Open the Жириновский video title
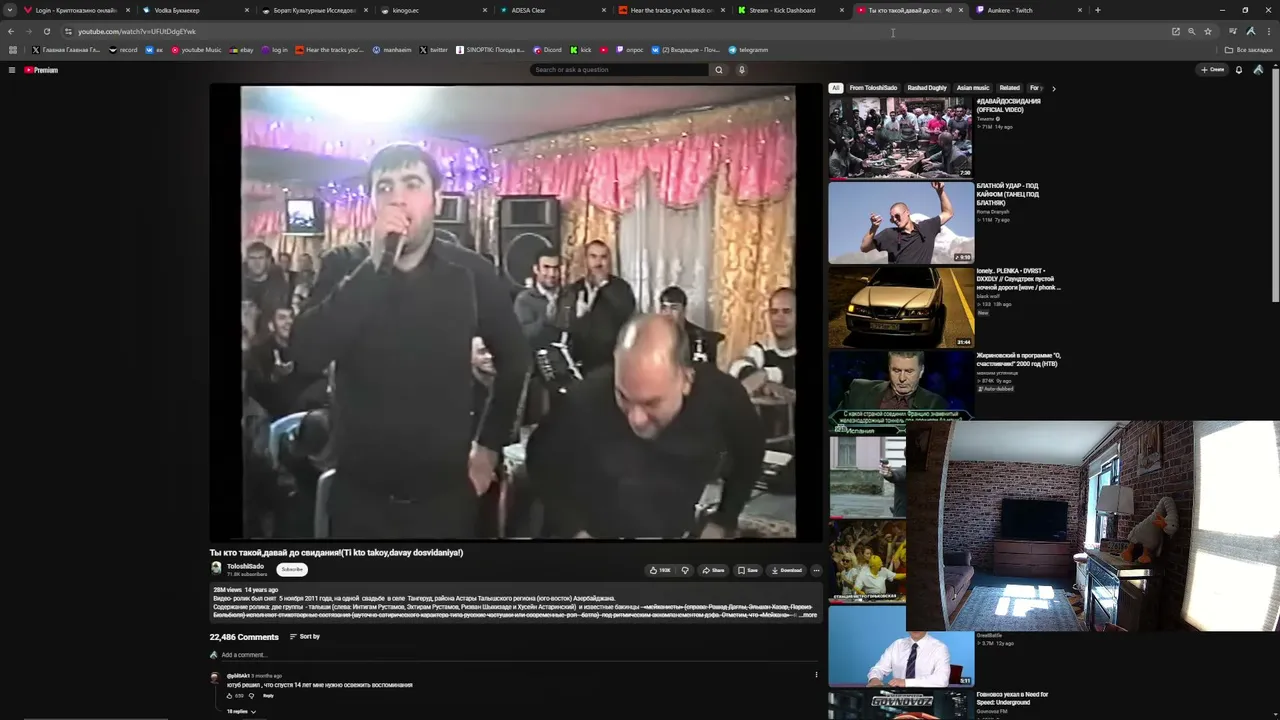Screen dimensions: 1280x720 point(1019,359)
